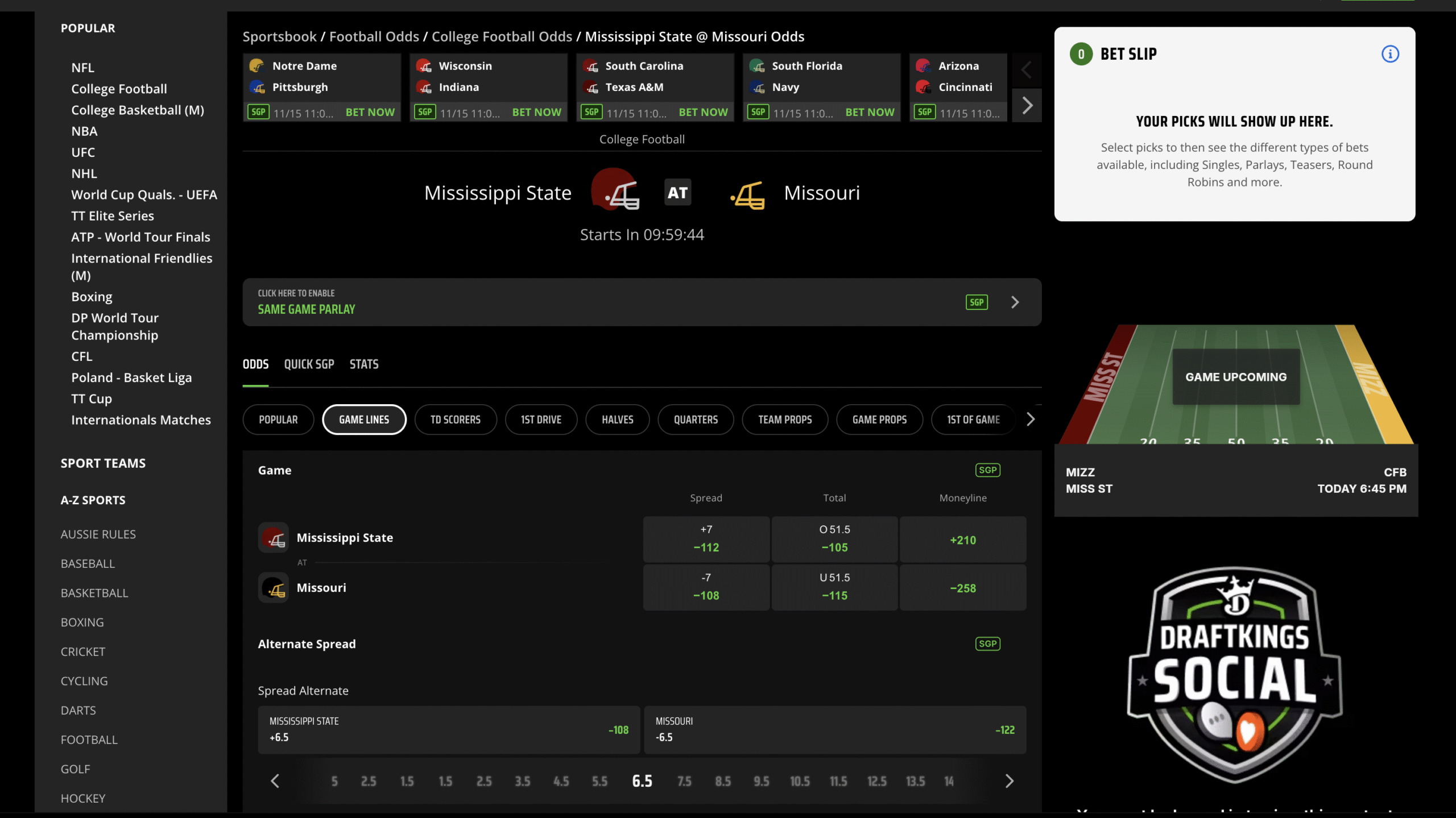Image resolution: width=1456 pixels, height=818 pixels.
Task: Show more bet categories with right chevron
Action: click(1031, 420)
